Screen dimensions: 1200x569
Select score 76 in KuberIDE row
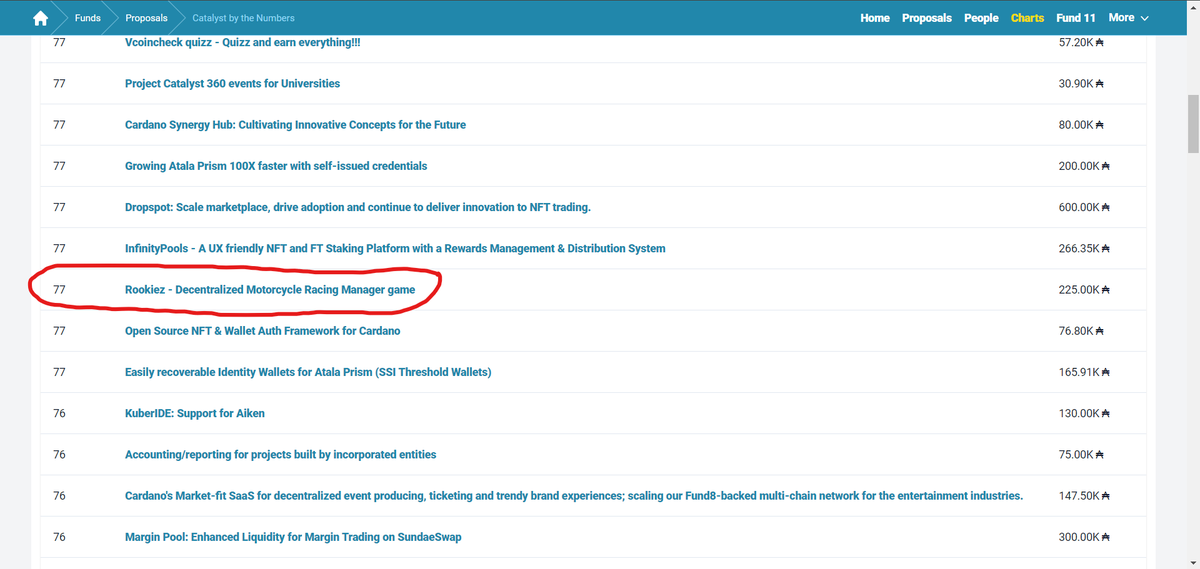tap(59, 413)
